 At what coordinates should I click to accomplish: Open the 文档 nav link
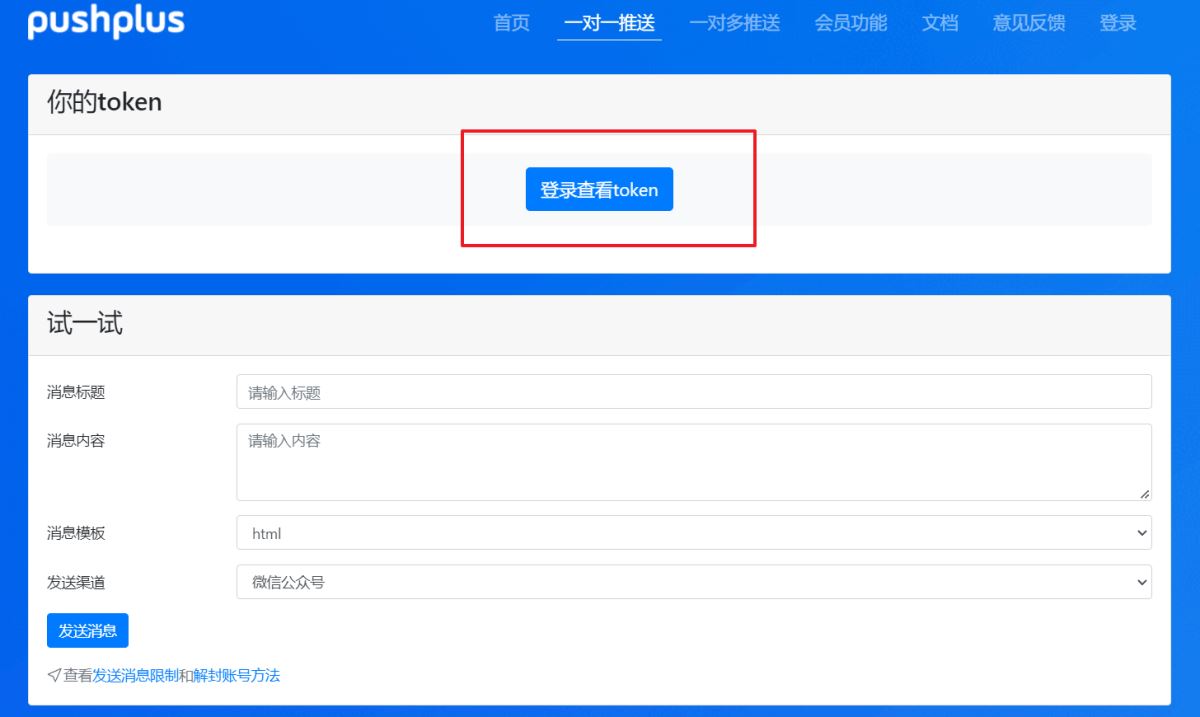pyautogui.click(x=940, y=23)
